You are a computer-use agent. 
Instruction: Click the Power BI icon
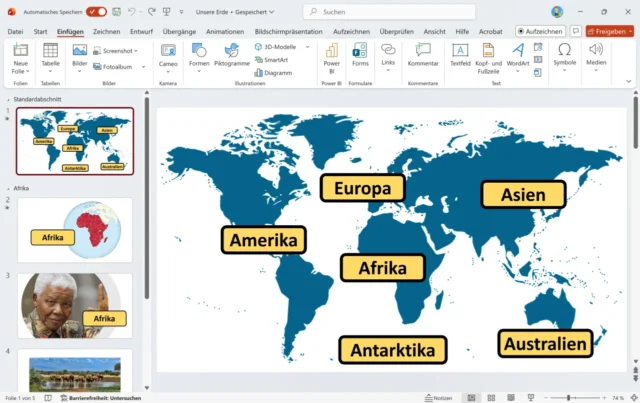pyautogui.click(x=331, y=59)
